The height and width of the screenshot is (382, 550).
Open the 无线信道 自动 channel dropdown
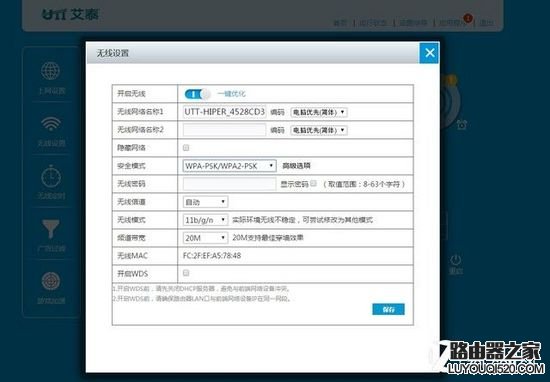[x=206, y=202]
